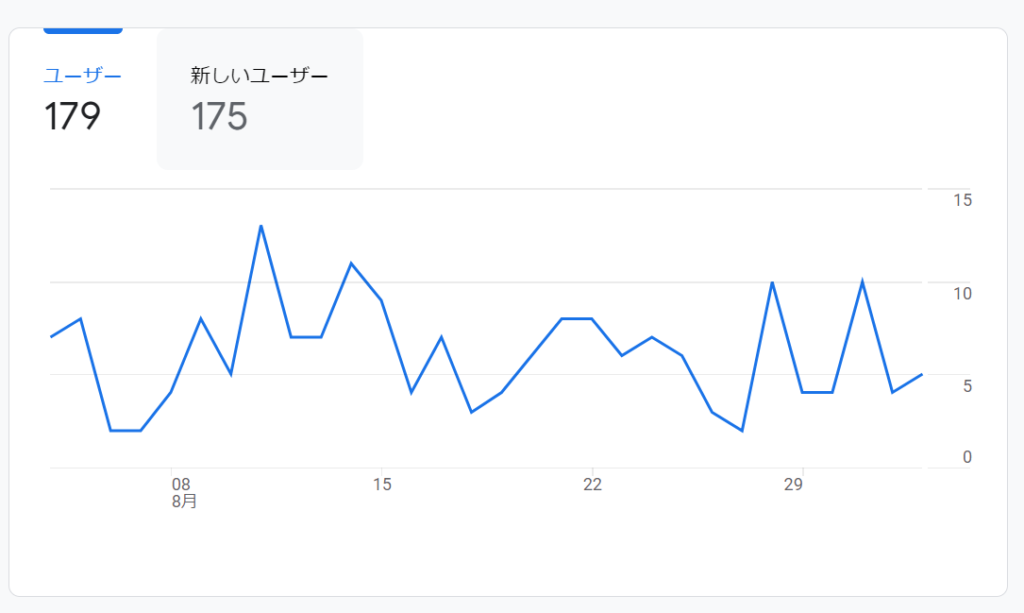
Task: Click the 08 date label on the x-axis
Action: [181, 485]
